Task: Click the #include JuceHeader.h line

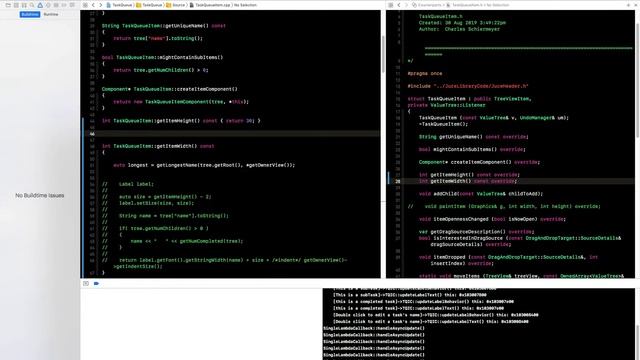Action: [468, 86]
